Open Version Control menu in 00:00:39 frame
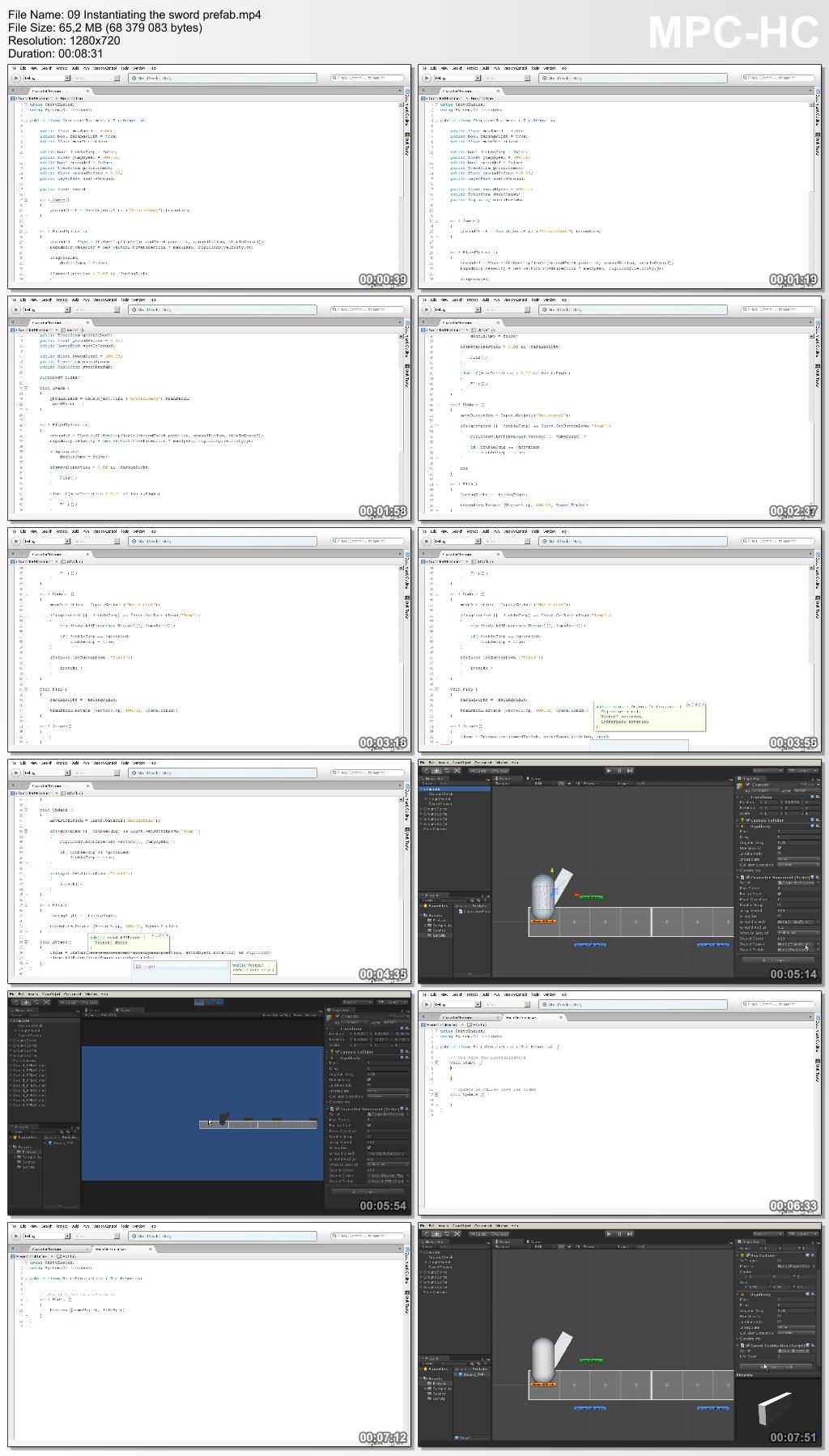The image size is (829, 1456). tap(104, 68)
